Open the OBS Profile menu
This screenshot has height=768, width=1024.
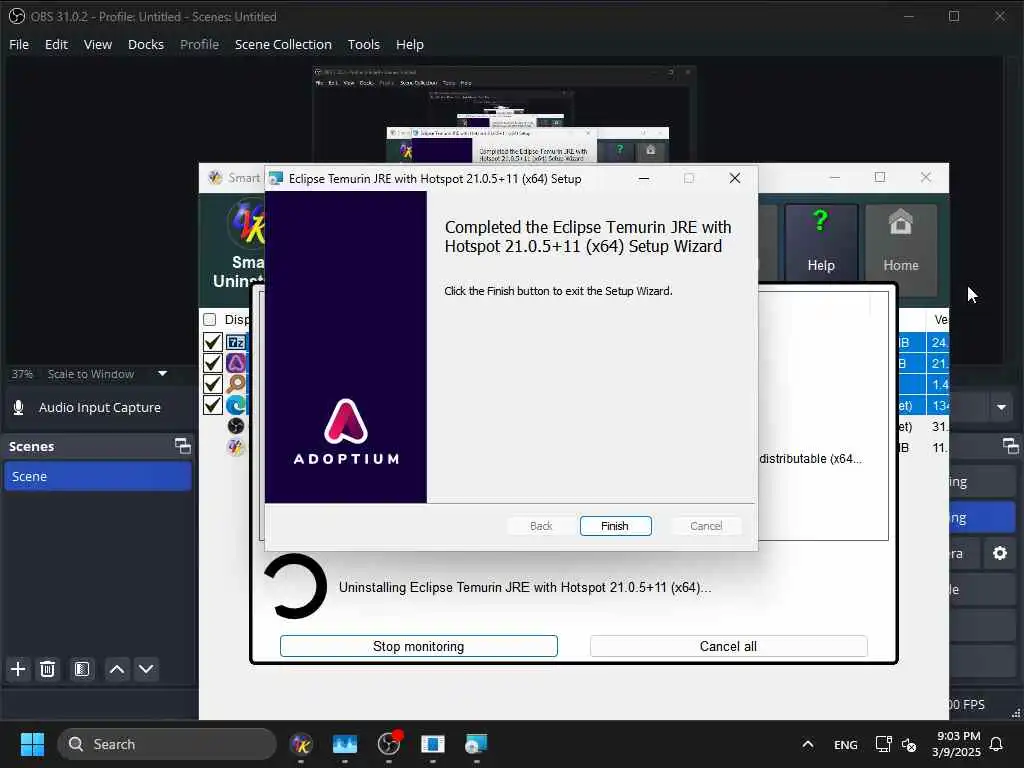pos(199,44)
